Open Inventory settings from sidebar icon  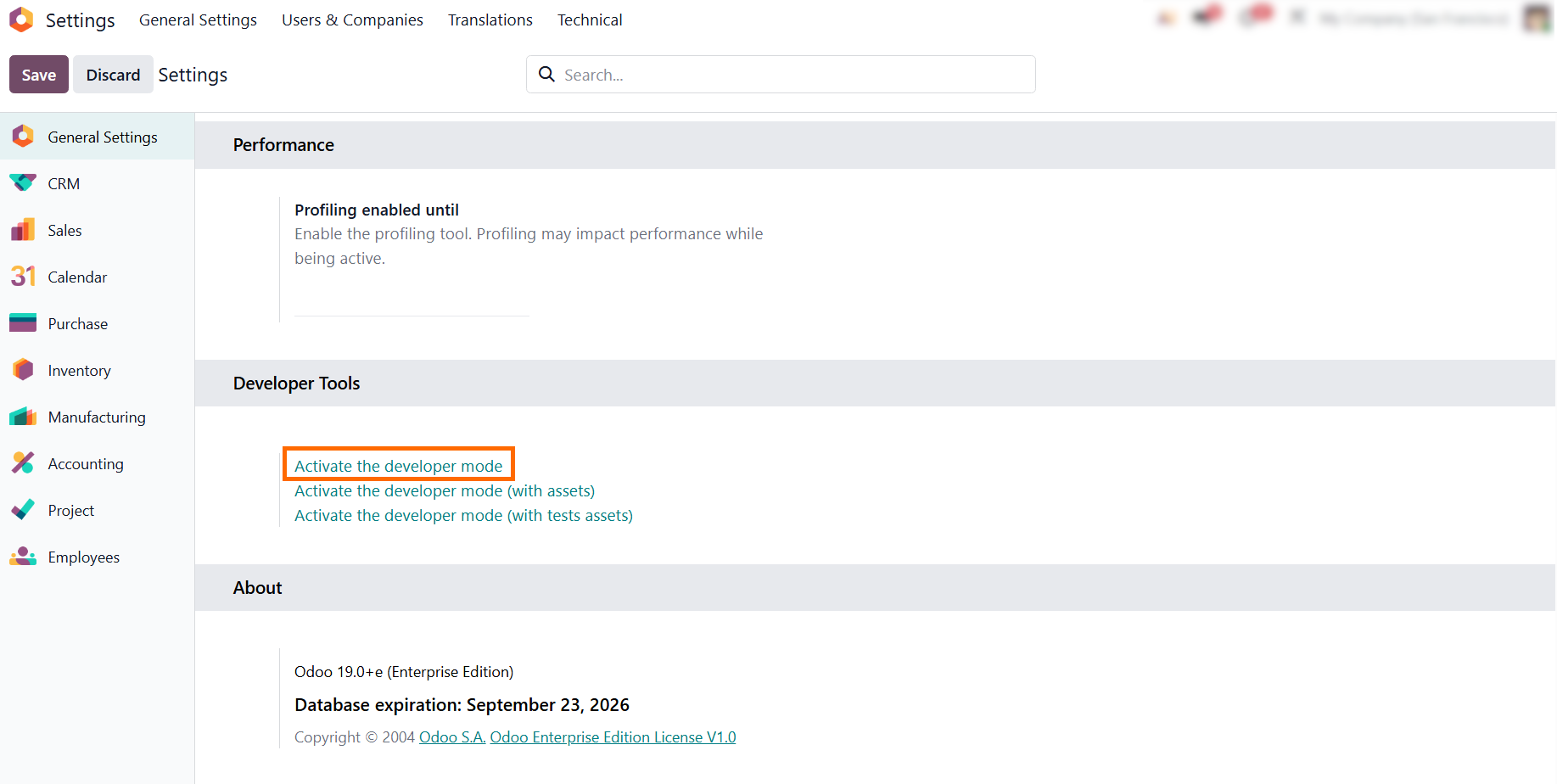coord(23,370)
